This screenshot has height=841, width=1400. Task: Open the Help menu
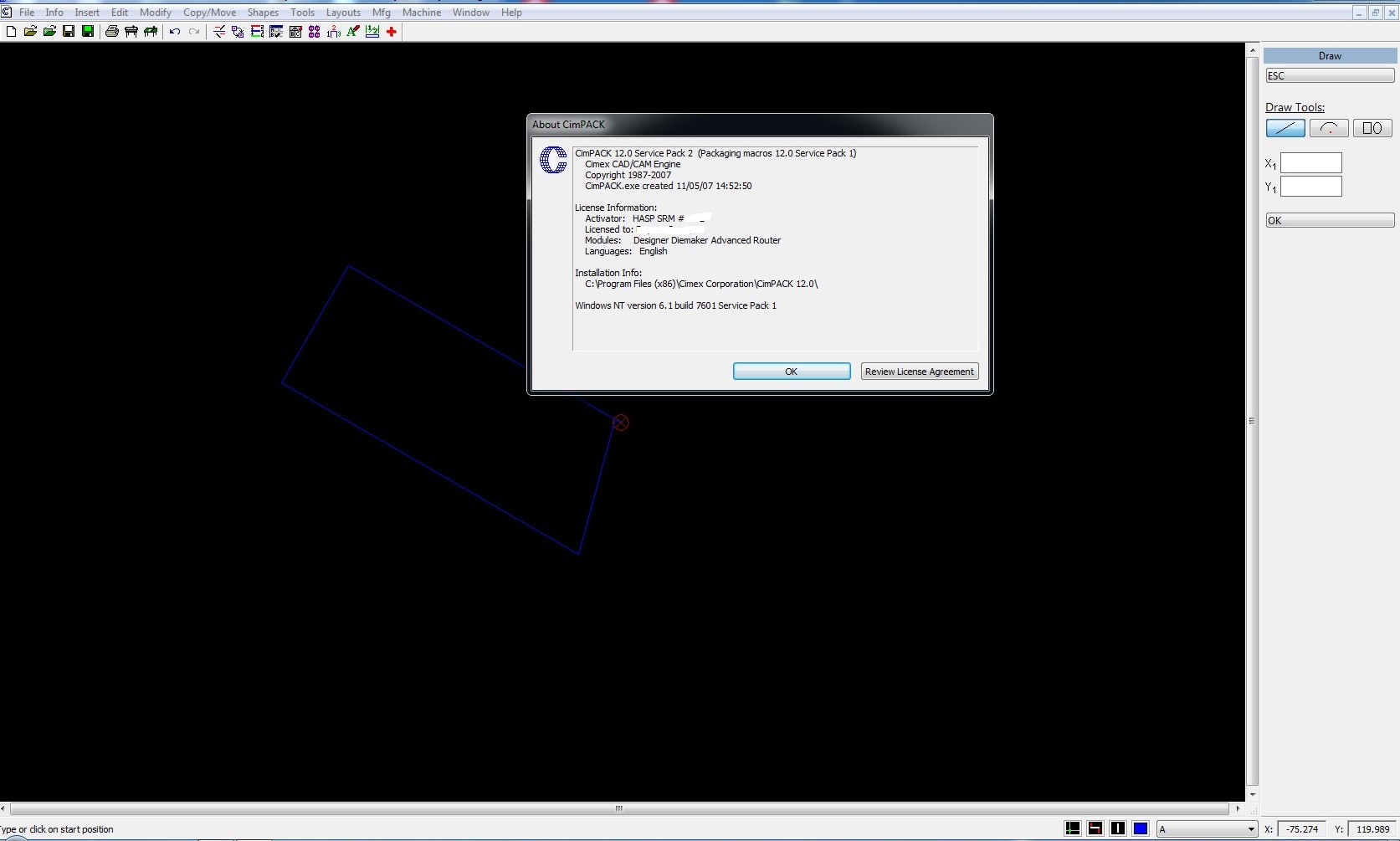[511, 13]
